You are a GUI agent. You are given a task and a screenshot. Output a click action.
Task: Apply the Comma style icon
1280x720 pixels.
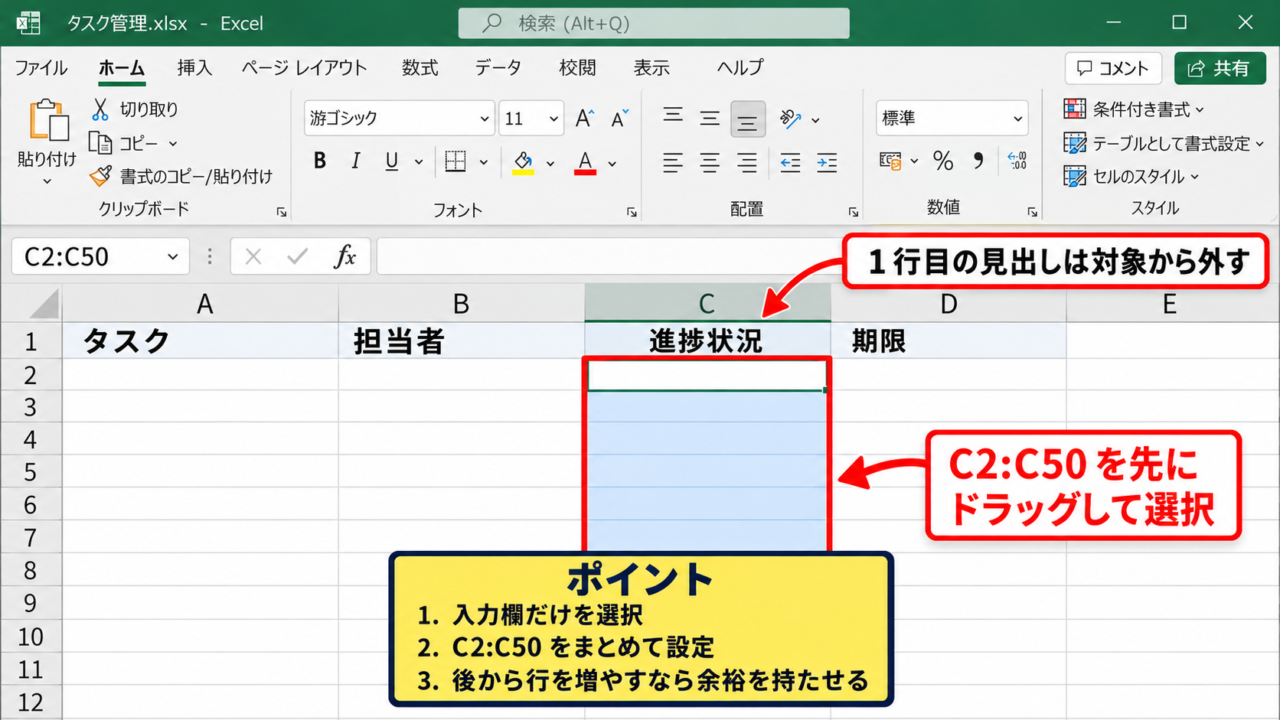click(978, 160)
